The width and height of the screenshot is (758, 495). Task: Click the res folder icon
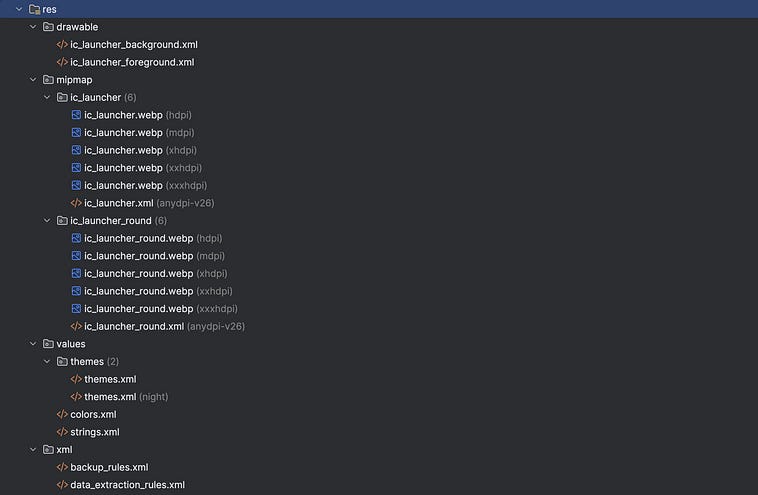34,9
